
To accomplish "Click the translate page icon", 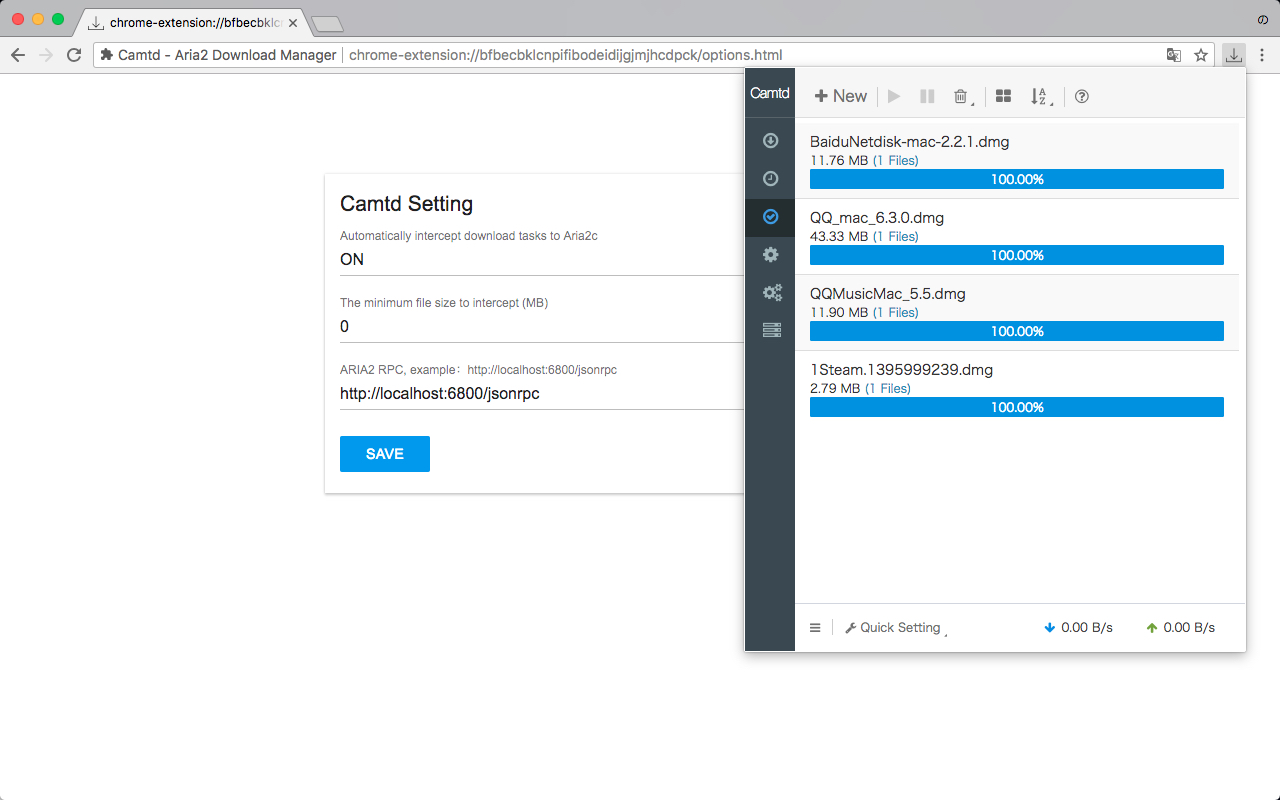I will pos(1174,55).
